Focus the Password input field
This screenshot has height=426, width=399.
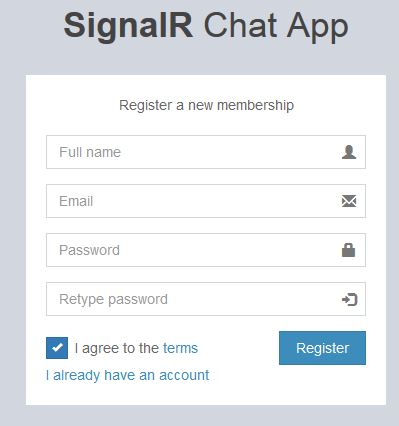coord(206,250)
